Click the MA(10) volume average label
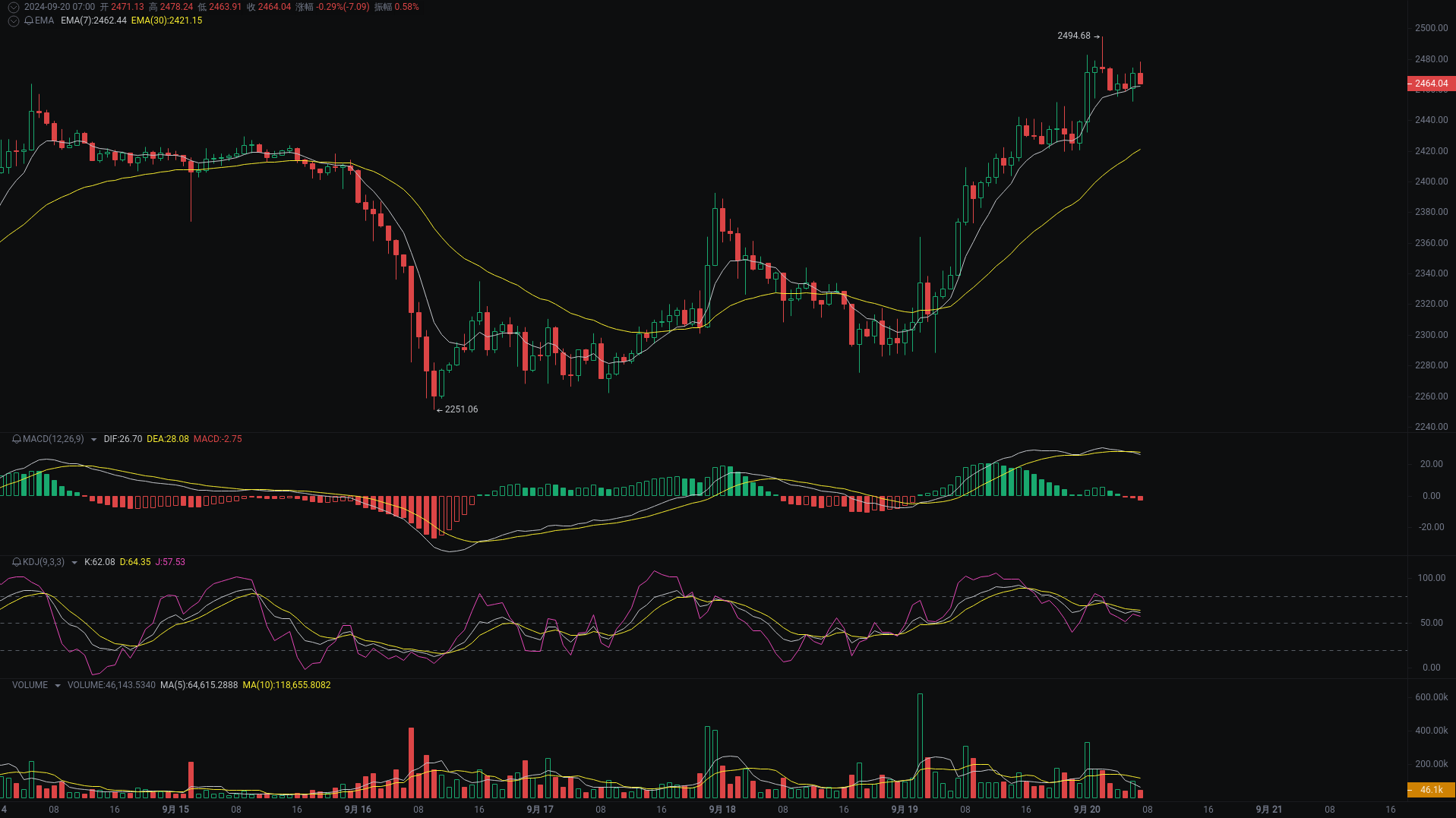 (286, 685)
